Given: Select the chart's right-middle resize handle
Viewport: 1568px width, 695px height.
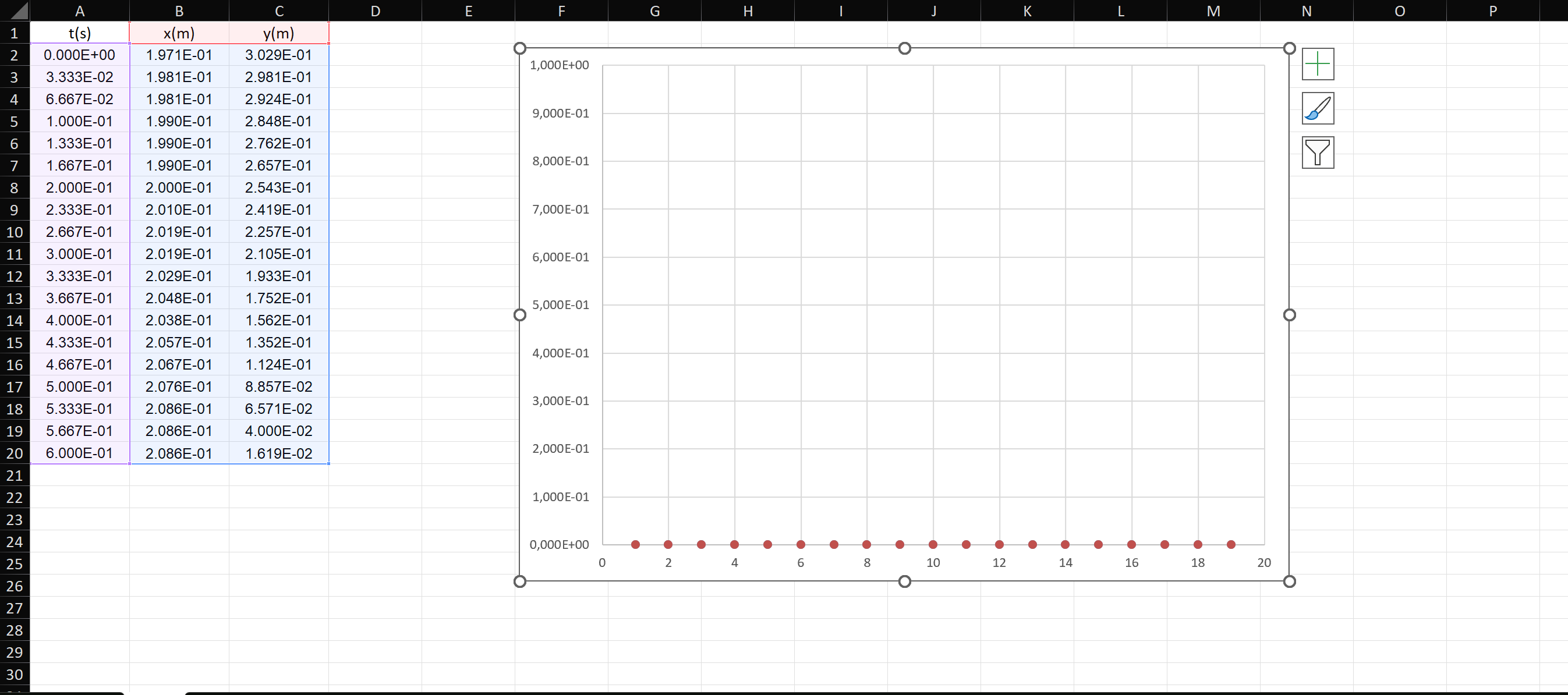Looking at the screenshot, I should coord(1289,315).
